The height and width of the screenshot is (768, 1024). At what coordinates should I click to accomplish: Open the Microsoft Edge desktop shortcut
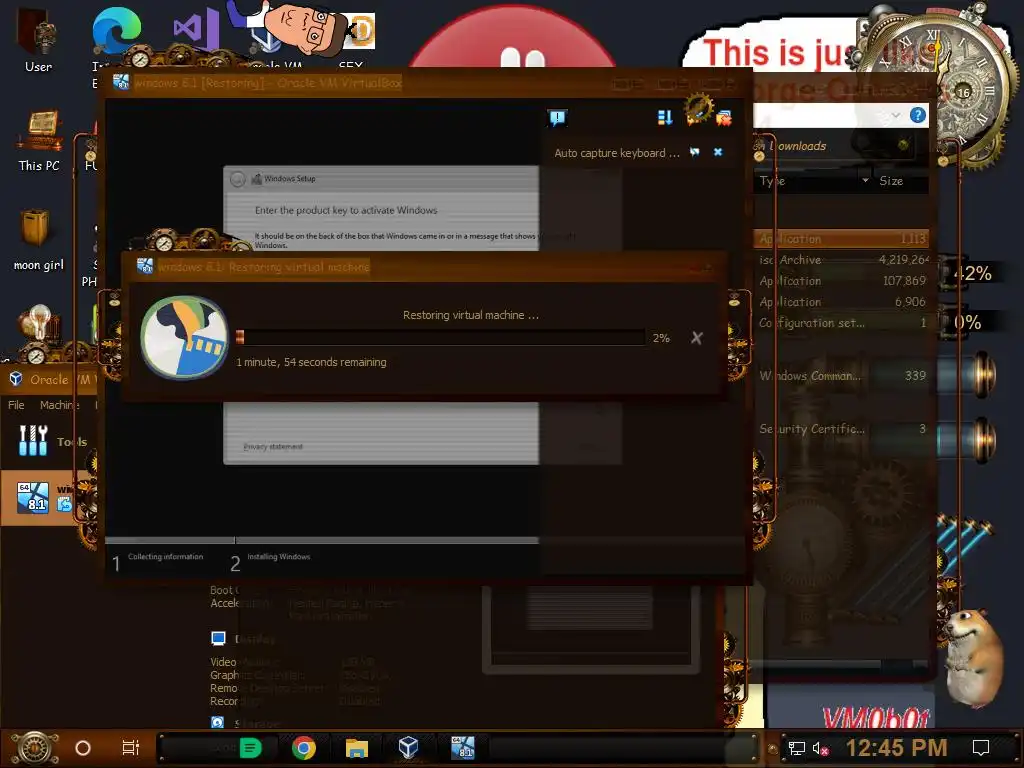[x=116, y=33]
